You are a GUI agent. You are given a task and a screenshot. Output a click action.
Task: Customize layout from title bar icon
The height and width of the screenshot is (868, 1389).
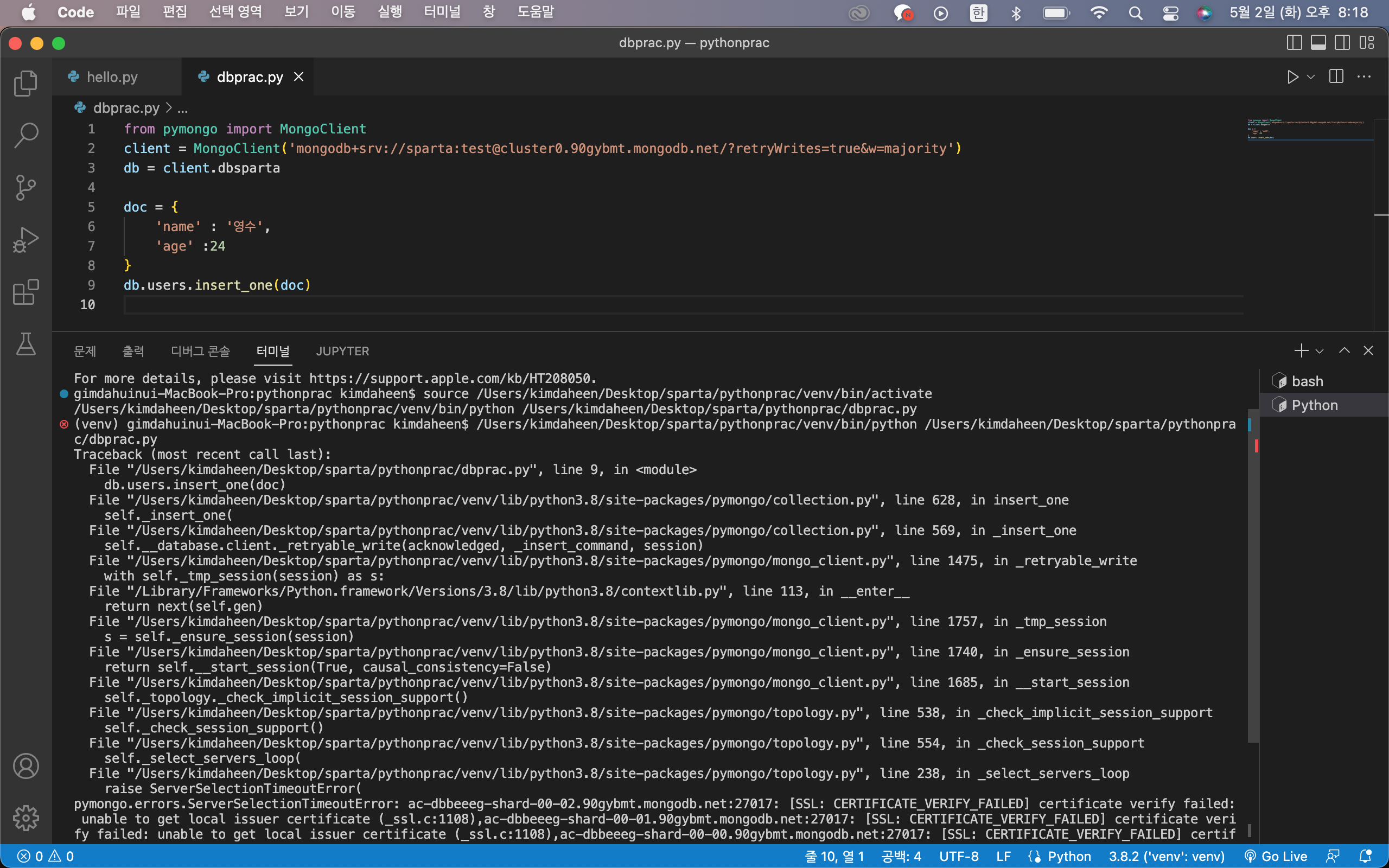click(1367, 42)
